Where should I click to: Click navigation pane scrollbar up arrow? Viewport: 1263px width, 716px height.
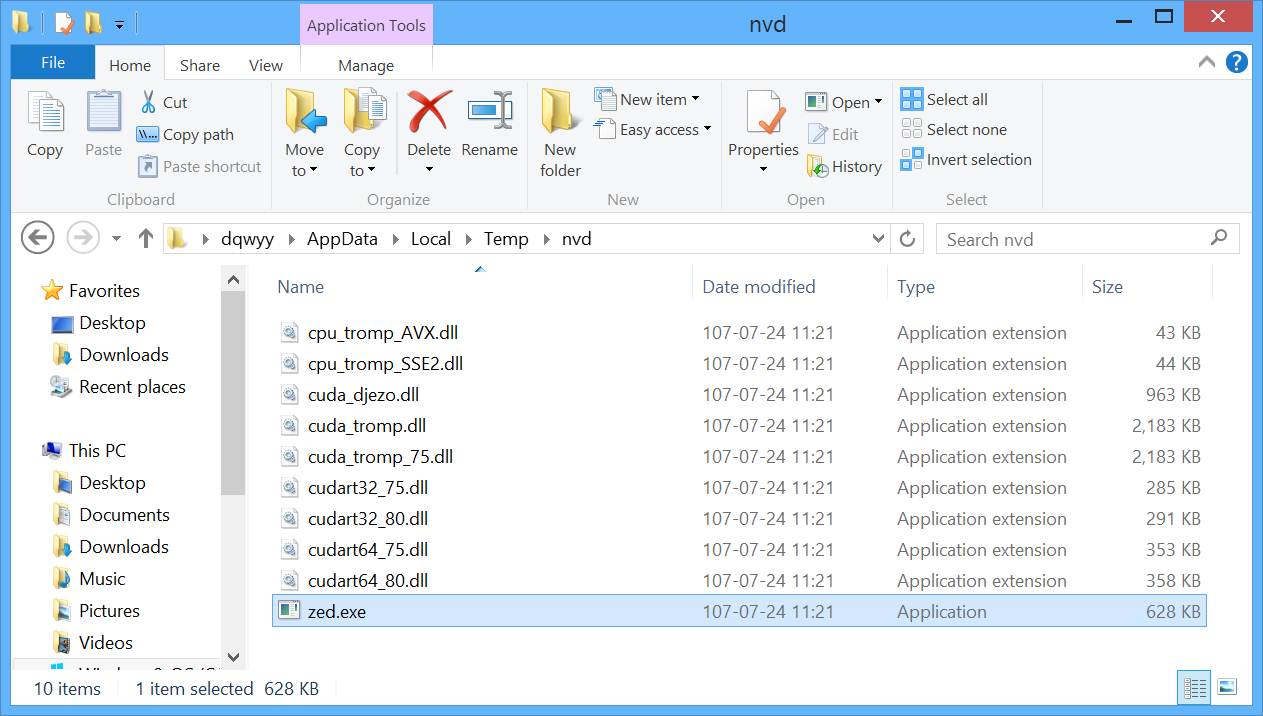(x=233, y=280)
